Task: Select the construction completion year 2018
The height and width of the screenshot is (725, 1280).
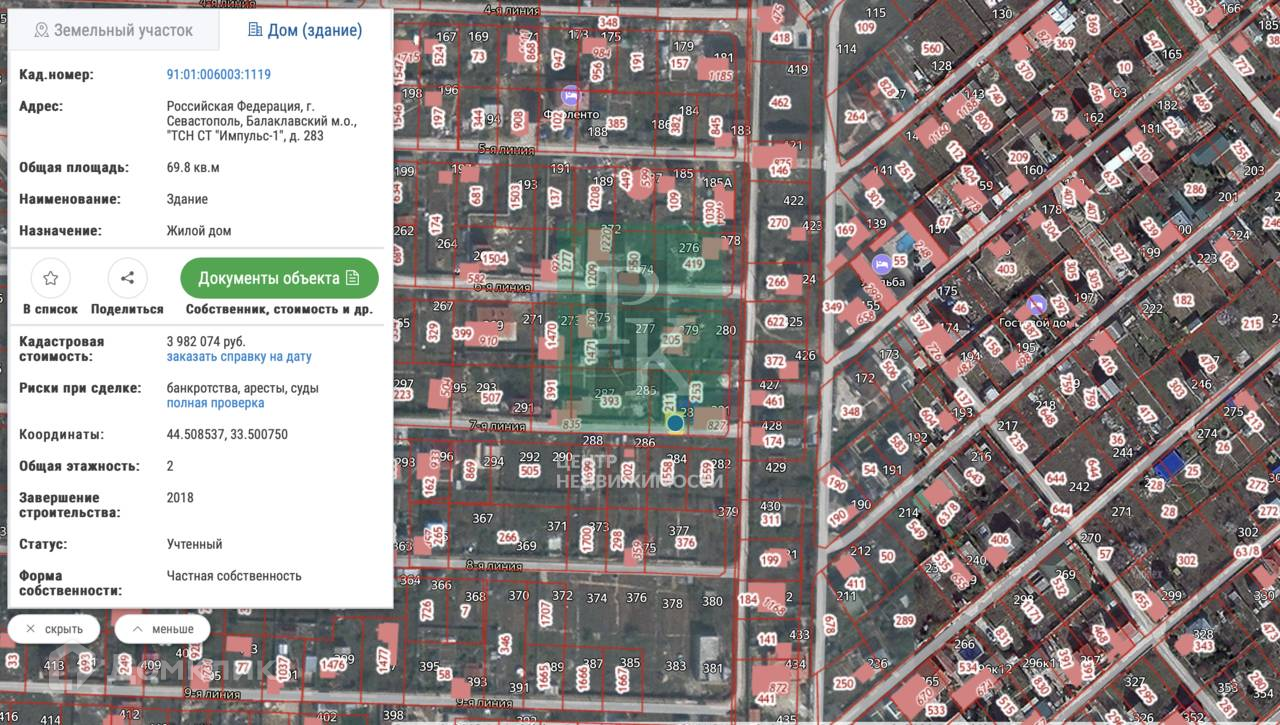Action: pyautogui.click(x=180, y=497)
